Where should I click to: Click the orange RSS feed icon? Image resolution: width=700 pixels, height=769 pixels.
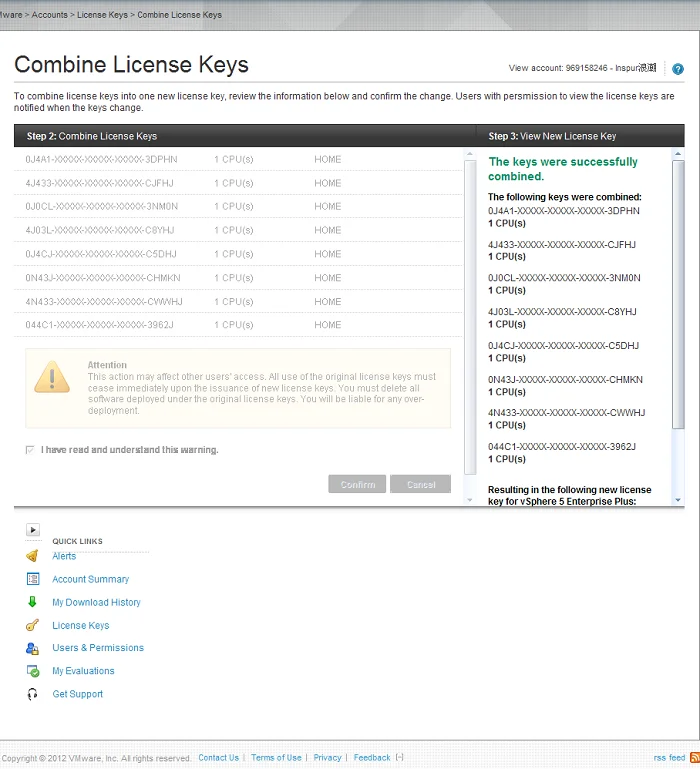[x=695, y=758]
